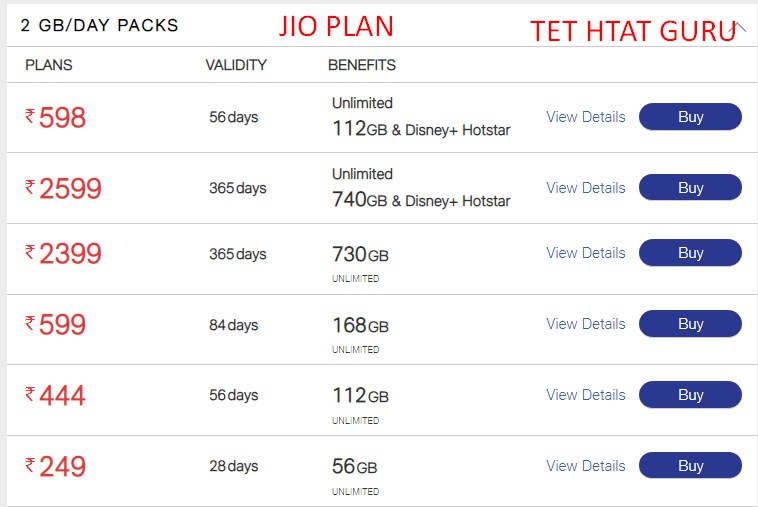Screen dimensions: 758x507
Task: View Details for the ₹2399 plan
Action: coord(586,252)
